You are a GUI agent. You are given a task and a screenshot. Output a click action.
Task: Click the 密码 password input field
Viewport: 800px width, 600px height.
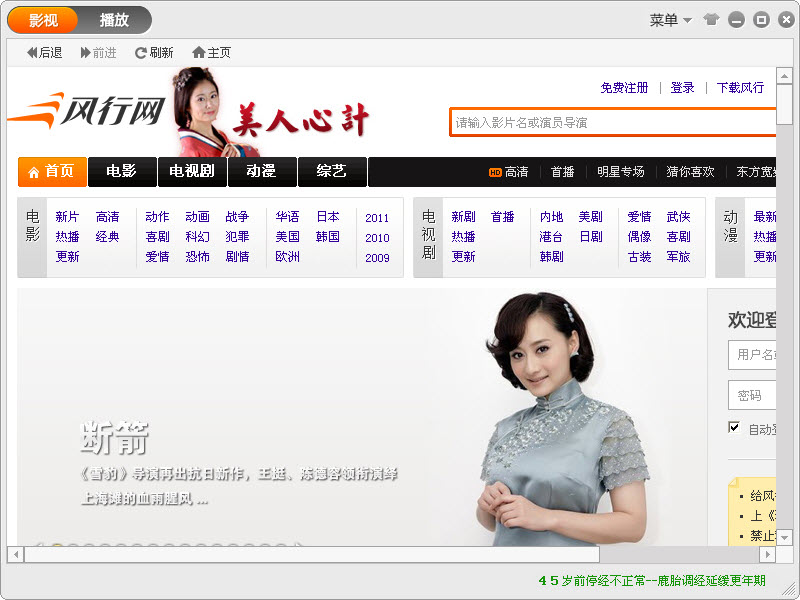752,395
